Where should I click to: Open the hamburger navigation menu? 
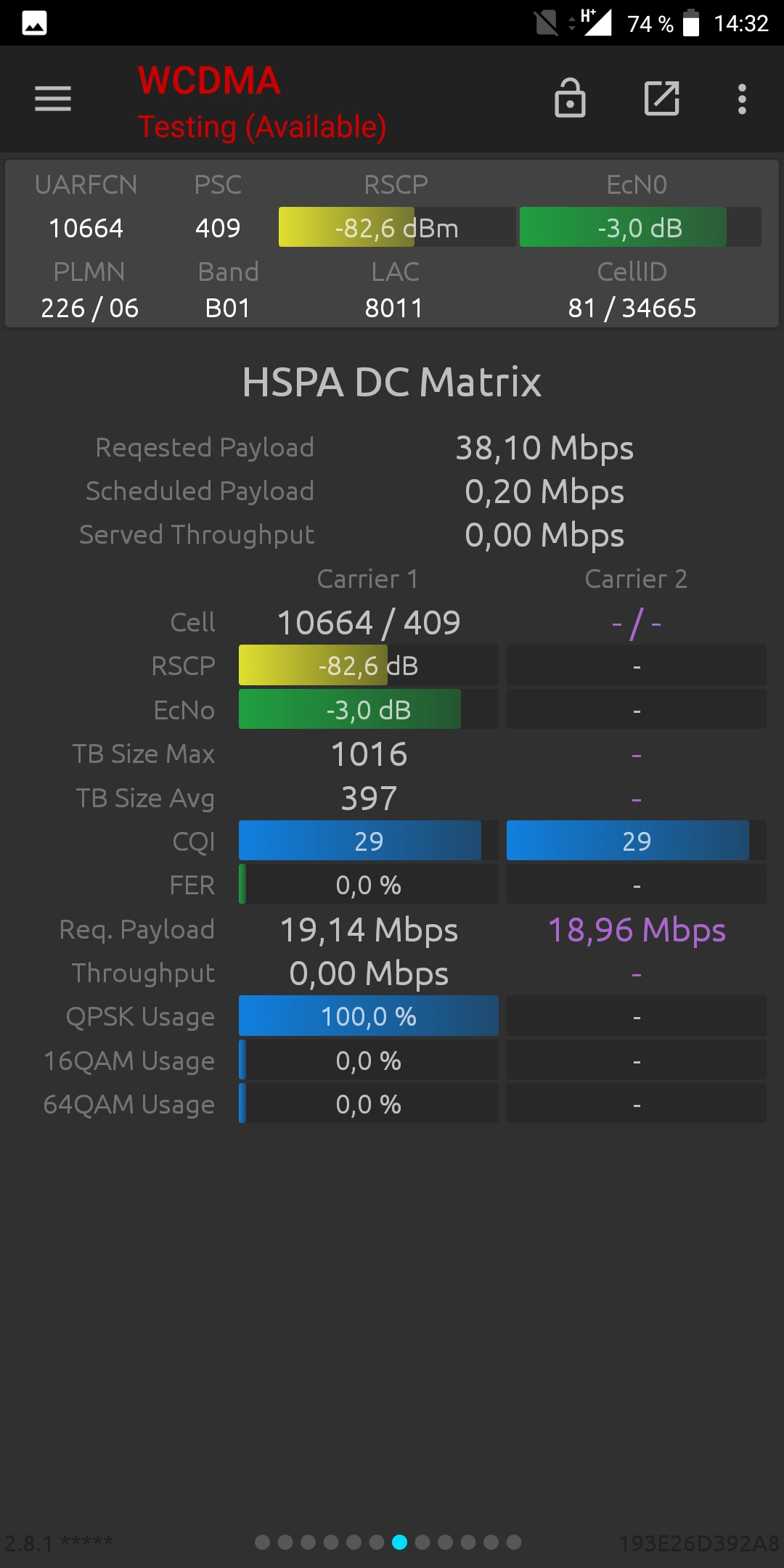(53, 99)
